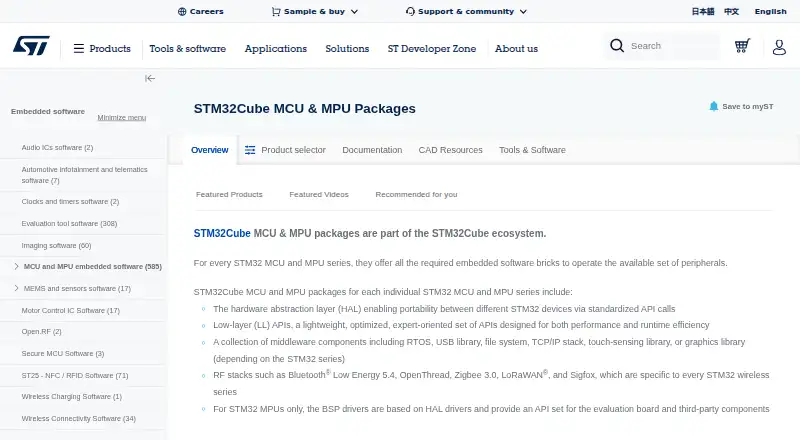Click the Save to myST text
The width and height of the screenshot is (800, 440).
pyautogui.click(x=747, y=106)
